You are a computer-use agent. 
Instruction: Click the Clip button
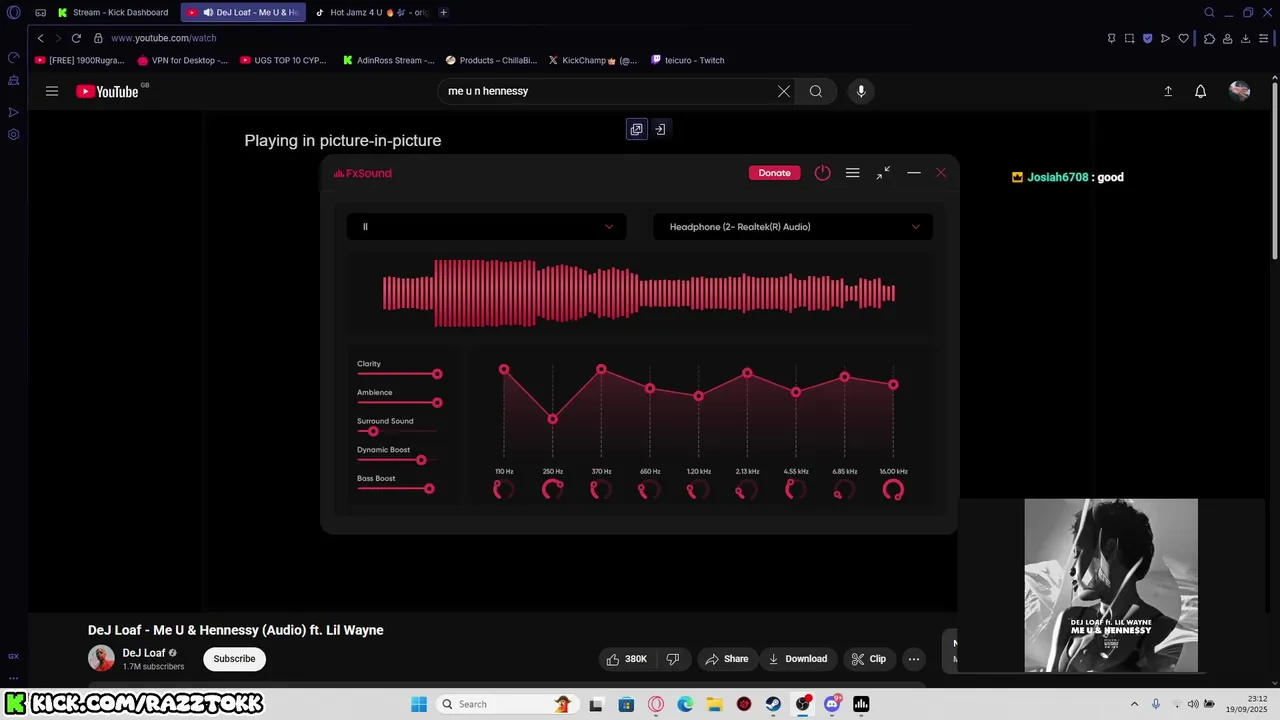click(x=868, y=659)
